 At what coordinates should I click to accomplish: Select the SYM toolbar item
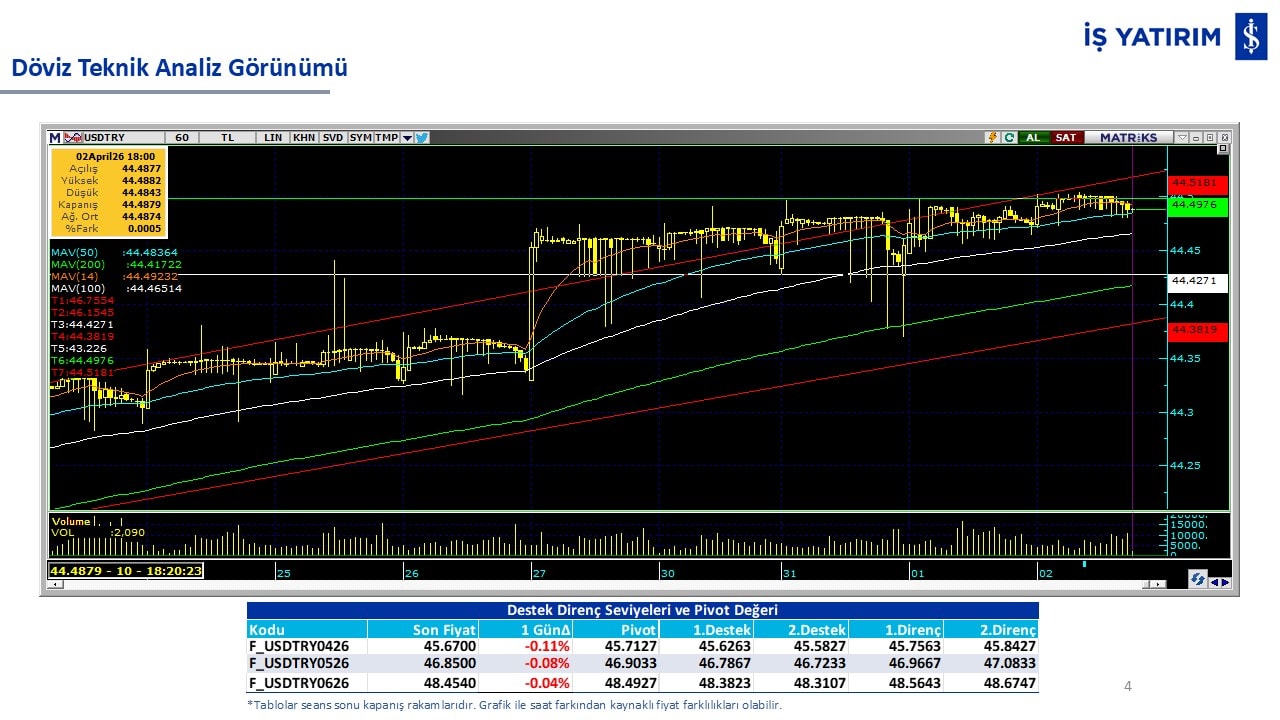pos(360,137)
